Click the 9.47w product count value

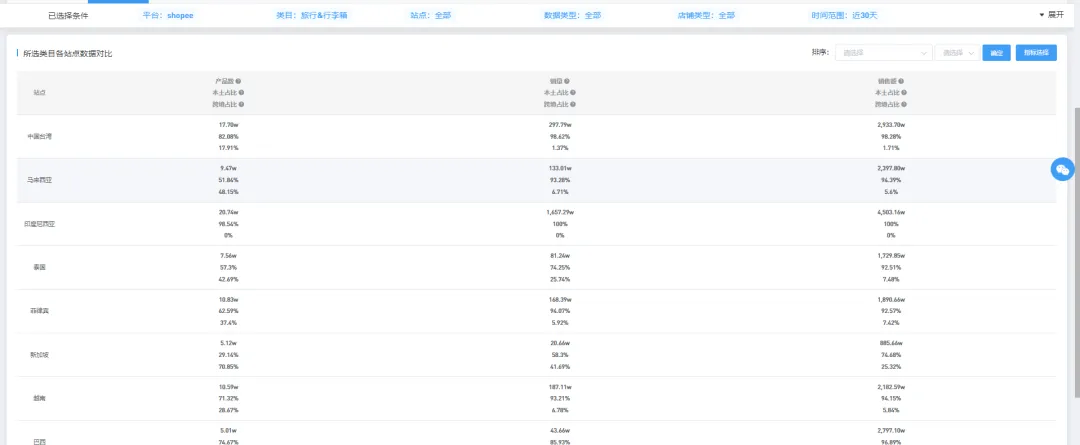point(229,169)
